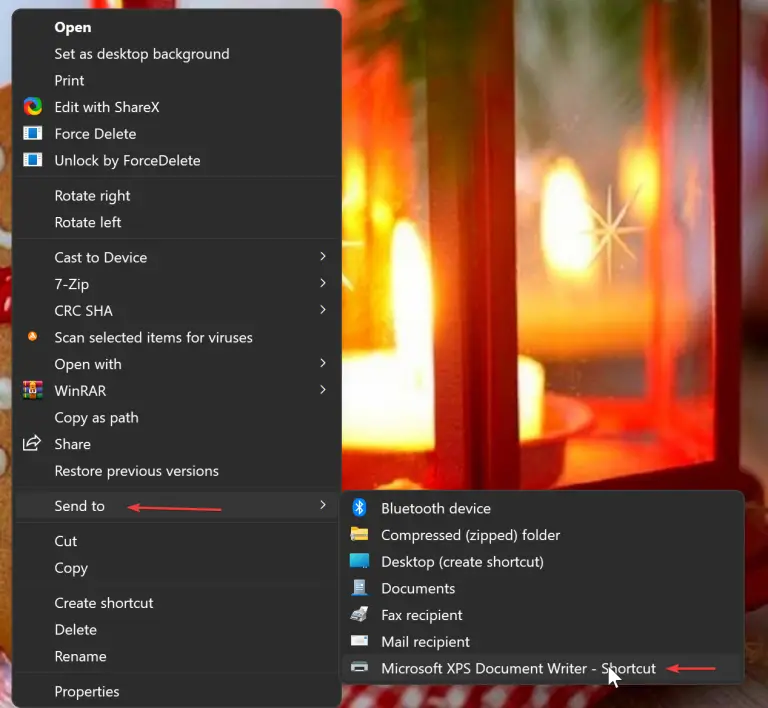Image resolution: width=768 pixels, height=708 pixels.
Task: Click the ShareX icon beside Edit with ShareX
Action: click(33, 107)
